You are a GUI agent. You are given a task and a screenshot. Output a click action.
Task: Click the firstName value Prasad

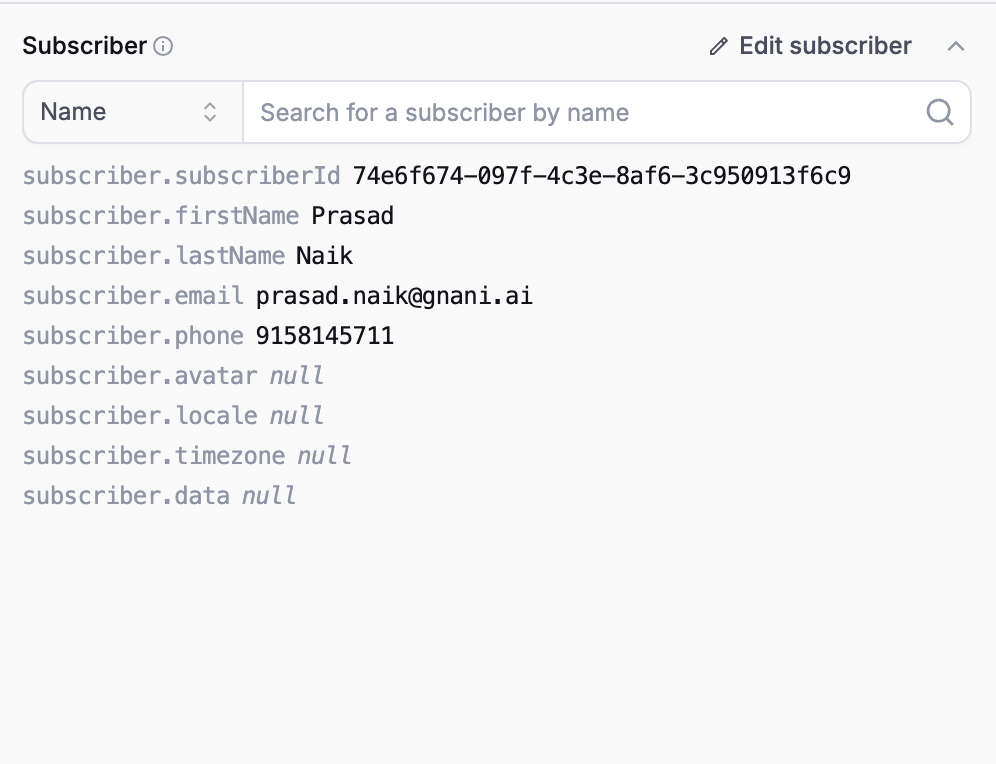(x=353, y=216)
